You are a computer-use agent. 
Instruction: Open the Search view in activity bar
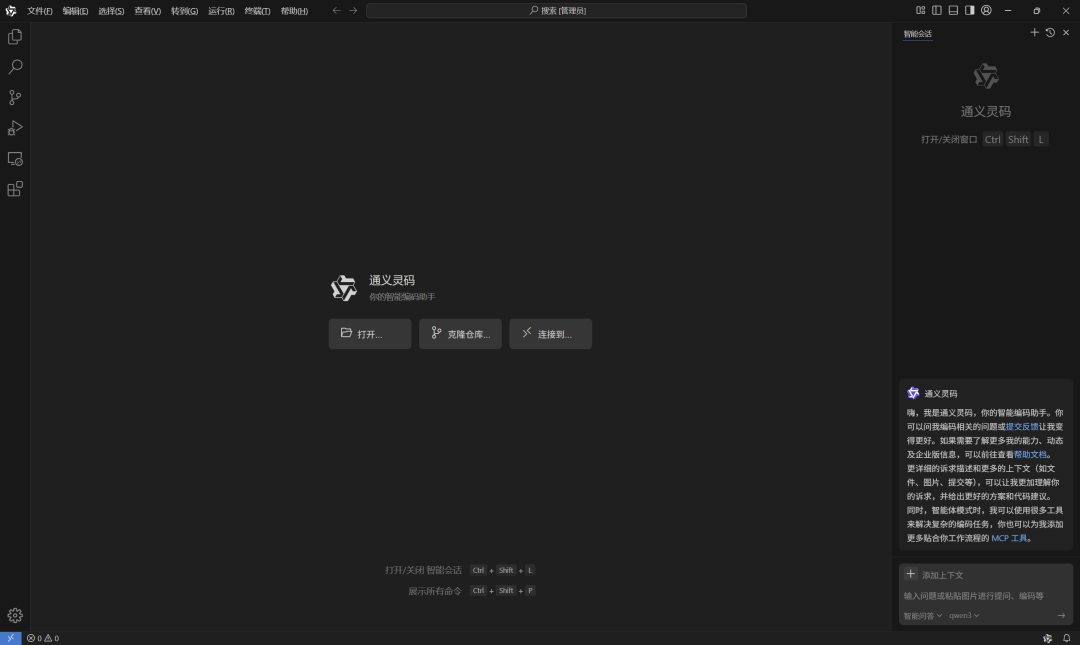[14, 67]
